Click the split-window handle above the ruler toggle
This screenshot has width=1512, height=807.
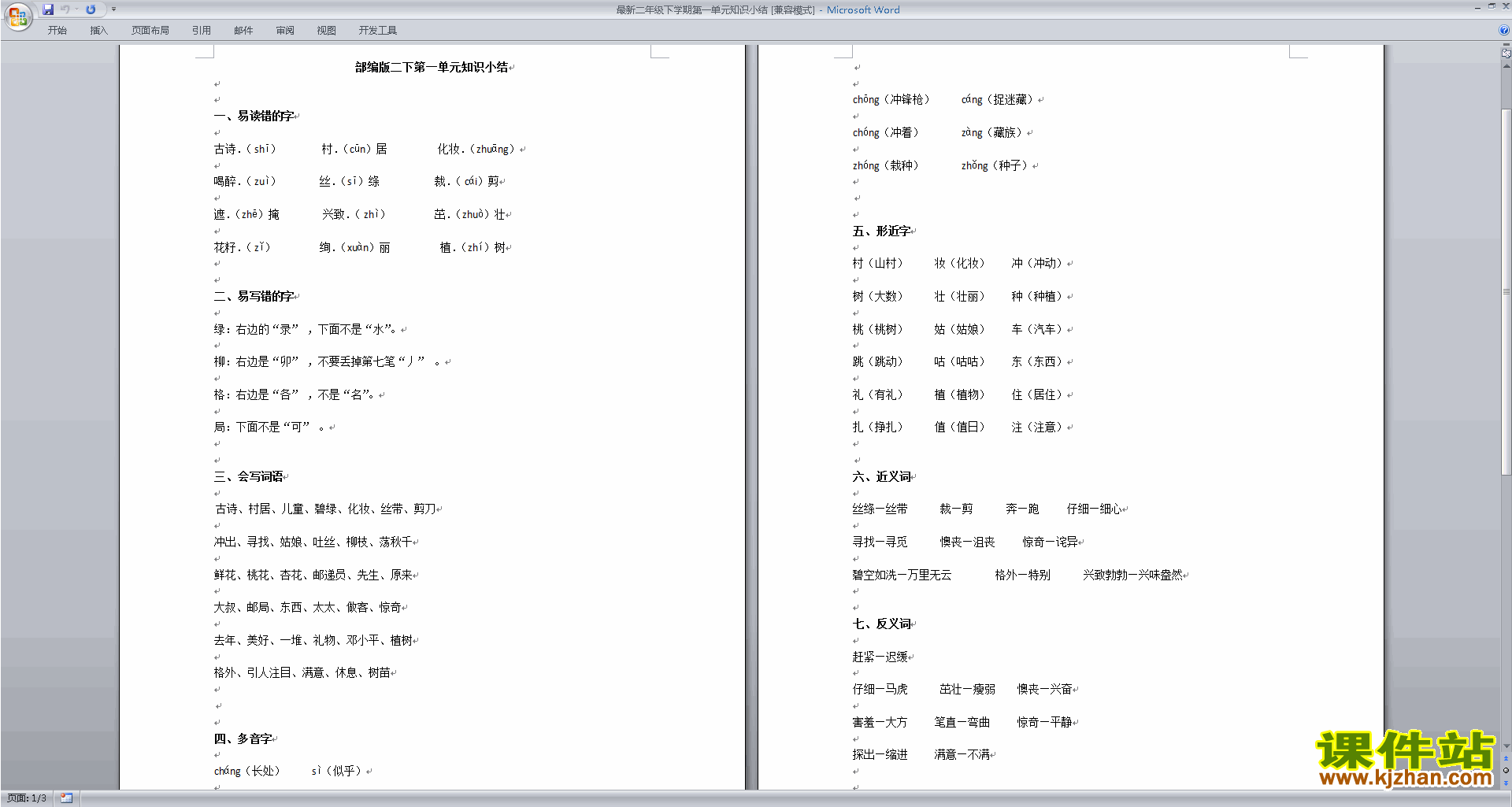(1506, 45)
